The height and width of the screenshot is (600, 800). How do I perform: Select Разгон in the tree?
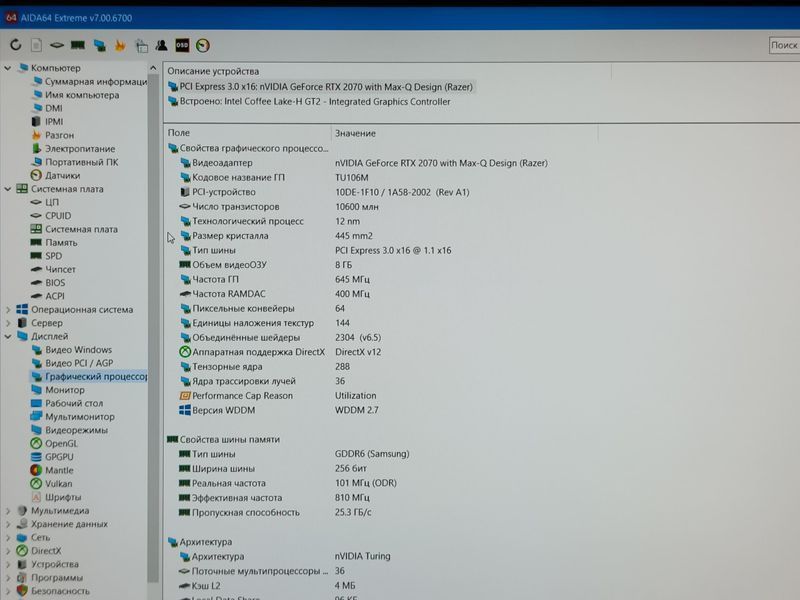[53, 135]
